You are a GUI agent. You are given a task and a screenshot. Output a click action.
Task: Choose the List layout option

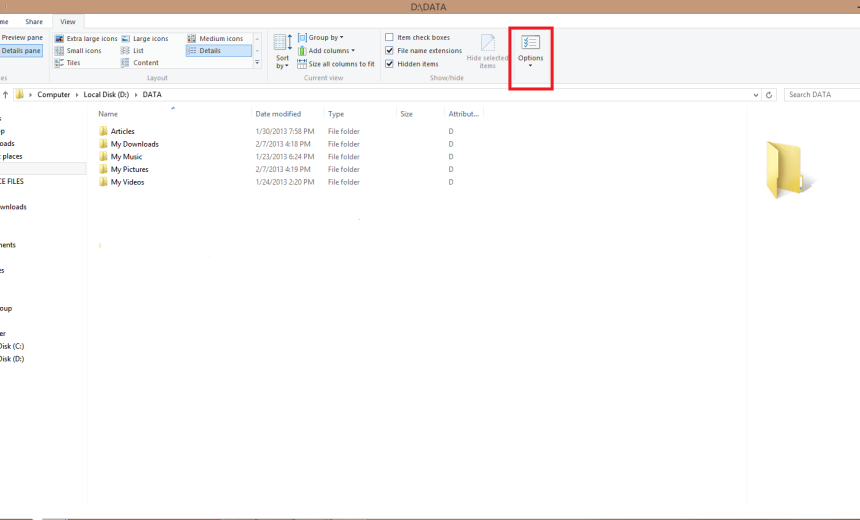coord(138,50)
